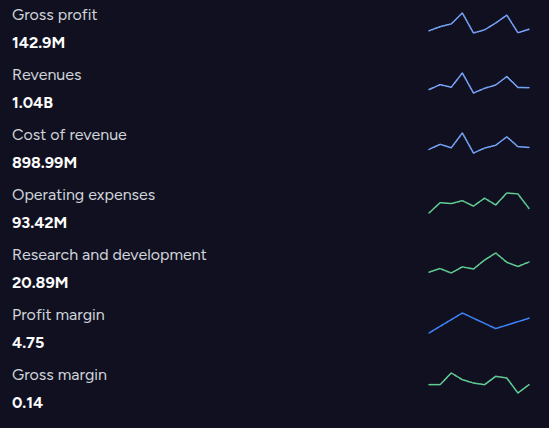Click the Profit margin label

(58, 316)
